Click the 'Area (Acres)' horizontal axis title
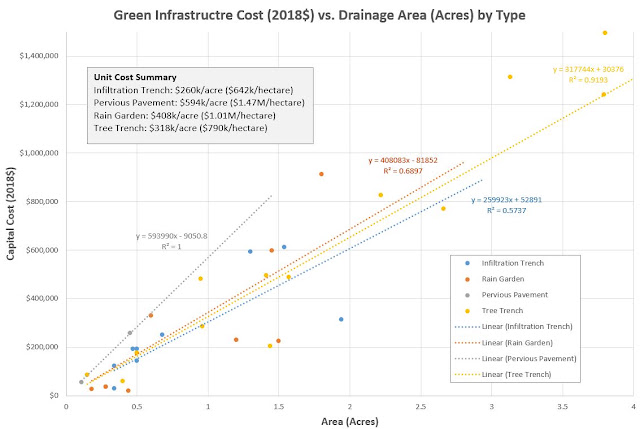Image resolution: width=640 pixels, height=429 pixels. pyautogui.click(x=350, y=421)
